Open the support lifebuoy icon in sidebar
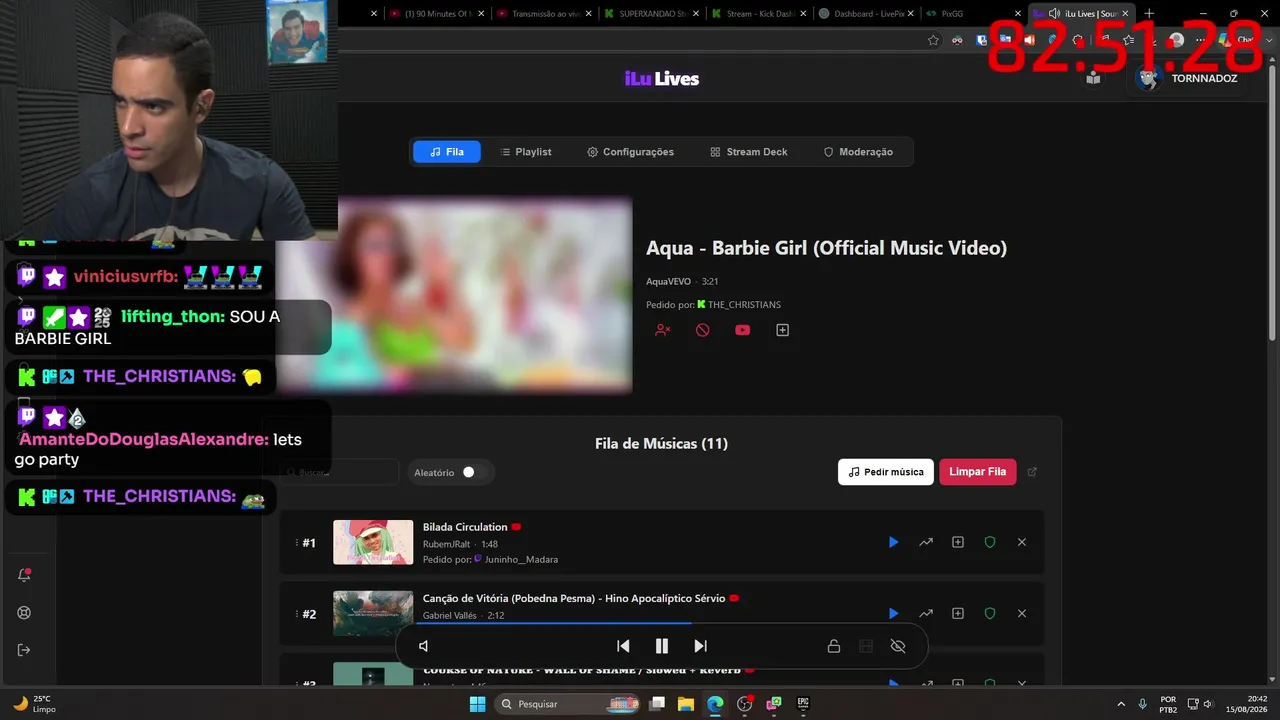The height and width of the screenshot is (720, 1280). (24, 613)
